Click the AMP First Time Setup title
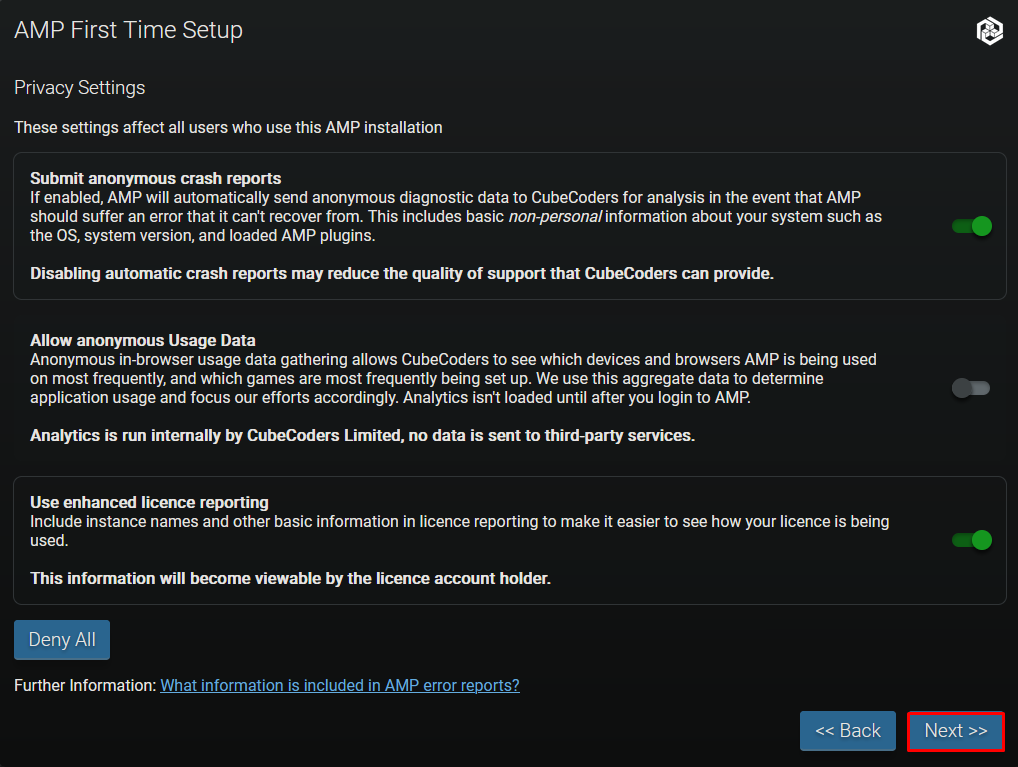Screen dimensions: 1018x767 [x=128, y=30]
